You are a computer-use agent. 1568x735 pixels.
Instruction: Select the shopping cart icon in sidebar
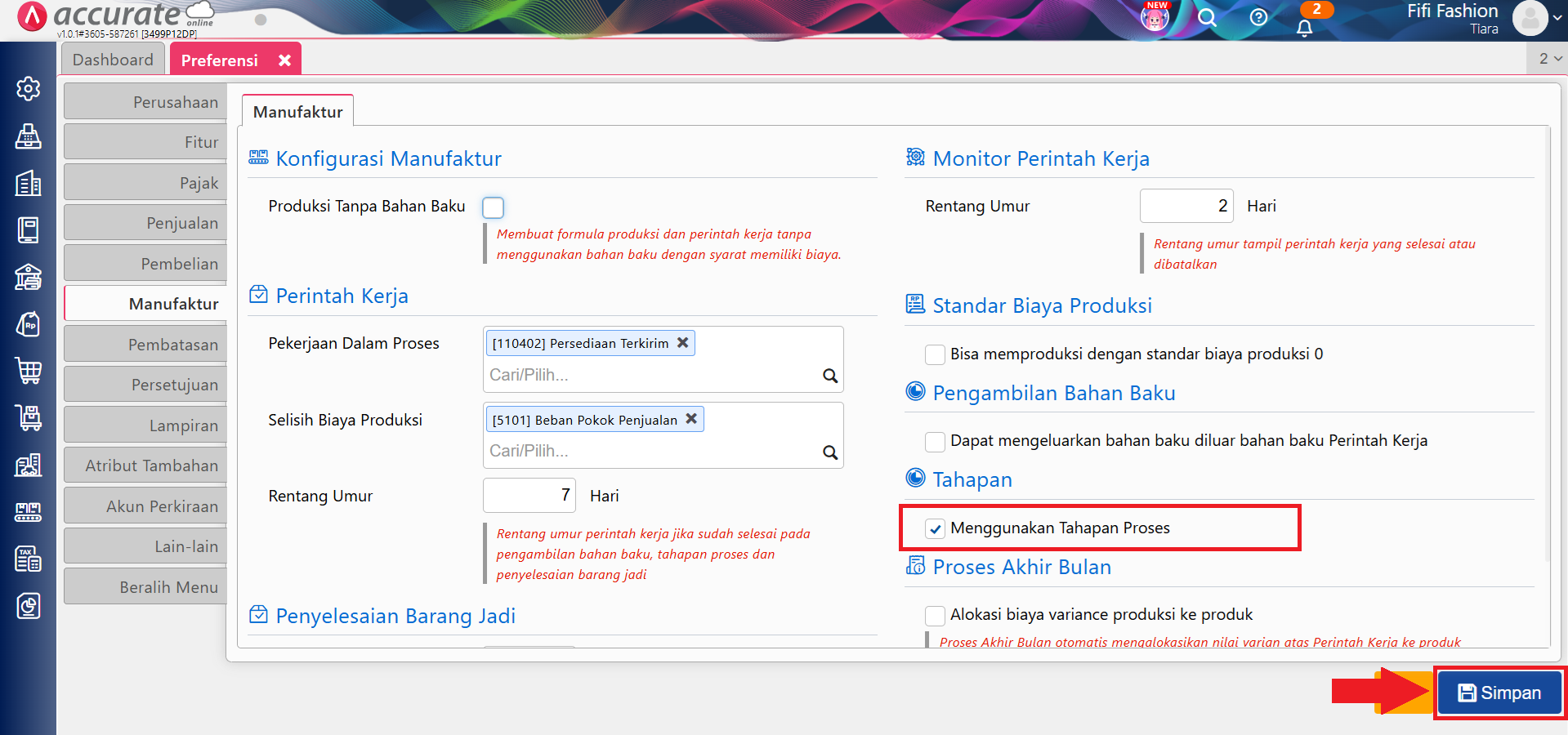coord(29,372)
